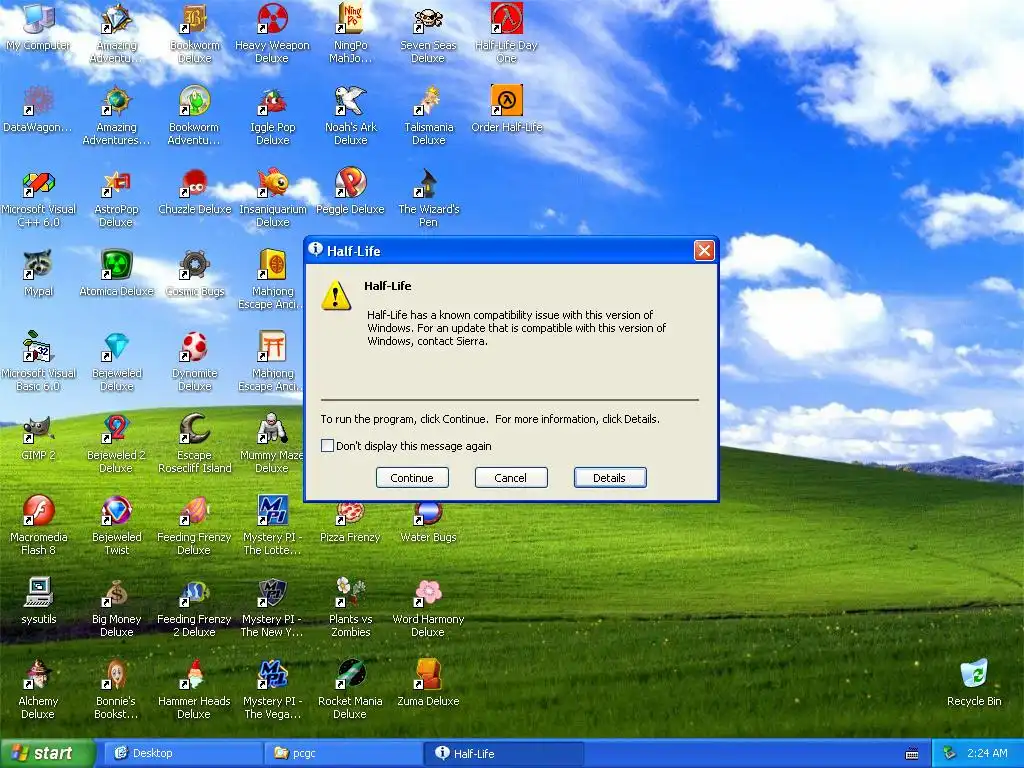Select the Bejeweled 2 Deluxe icon
Screen dimensions: 1024x768
coord(116,443)
